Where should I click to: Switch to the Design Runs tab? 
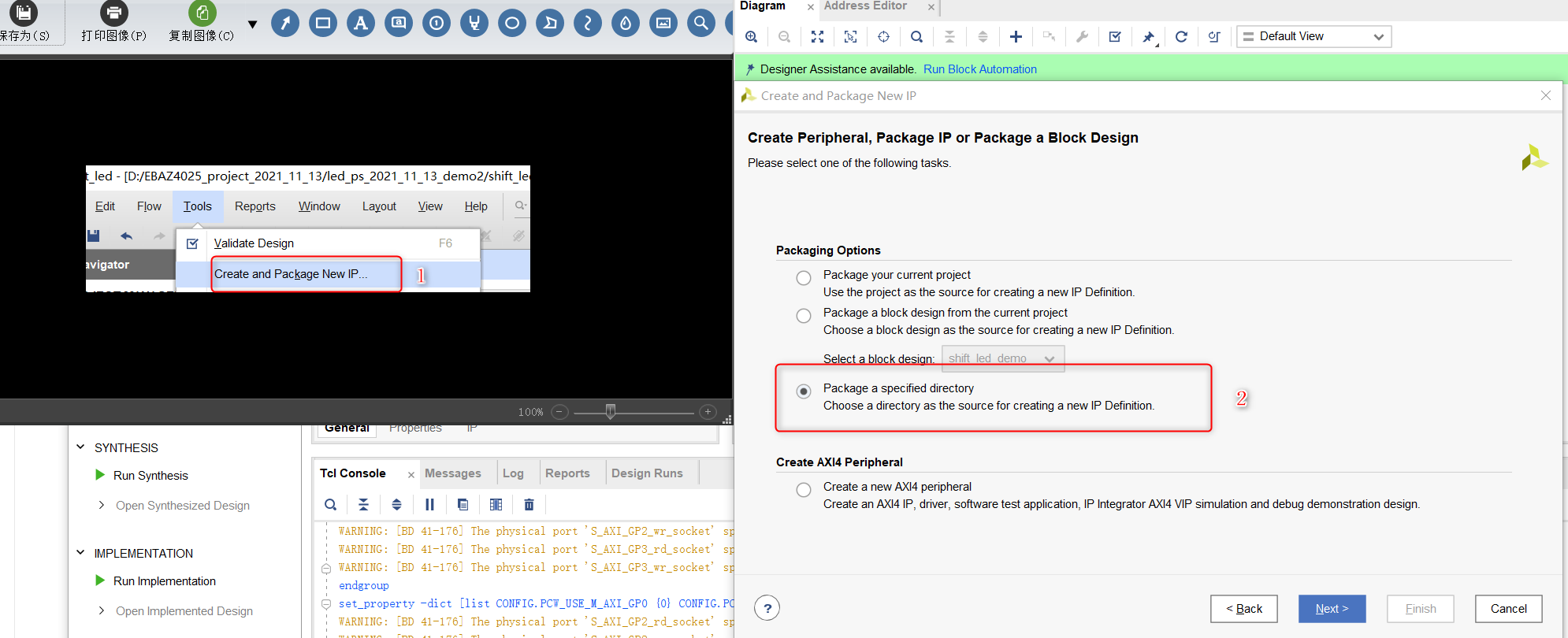tap(647, 473)
